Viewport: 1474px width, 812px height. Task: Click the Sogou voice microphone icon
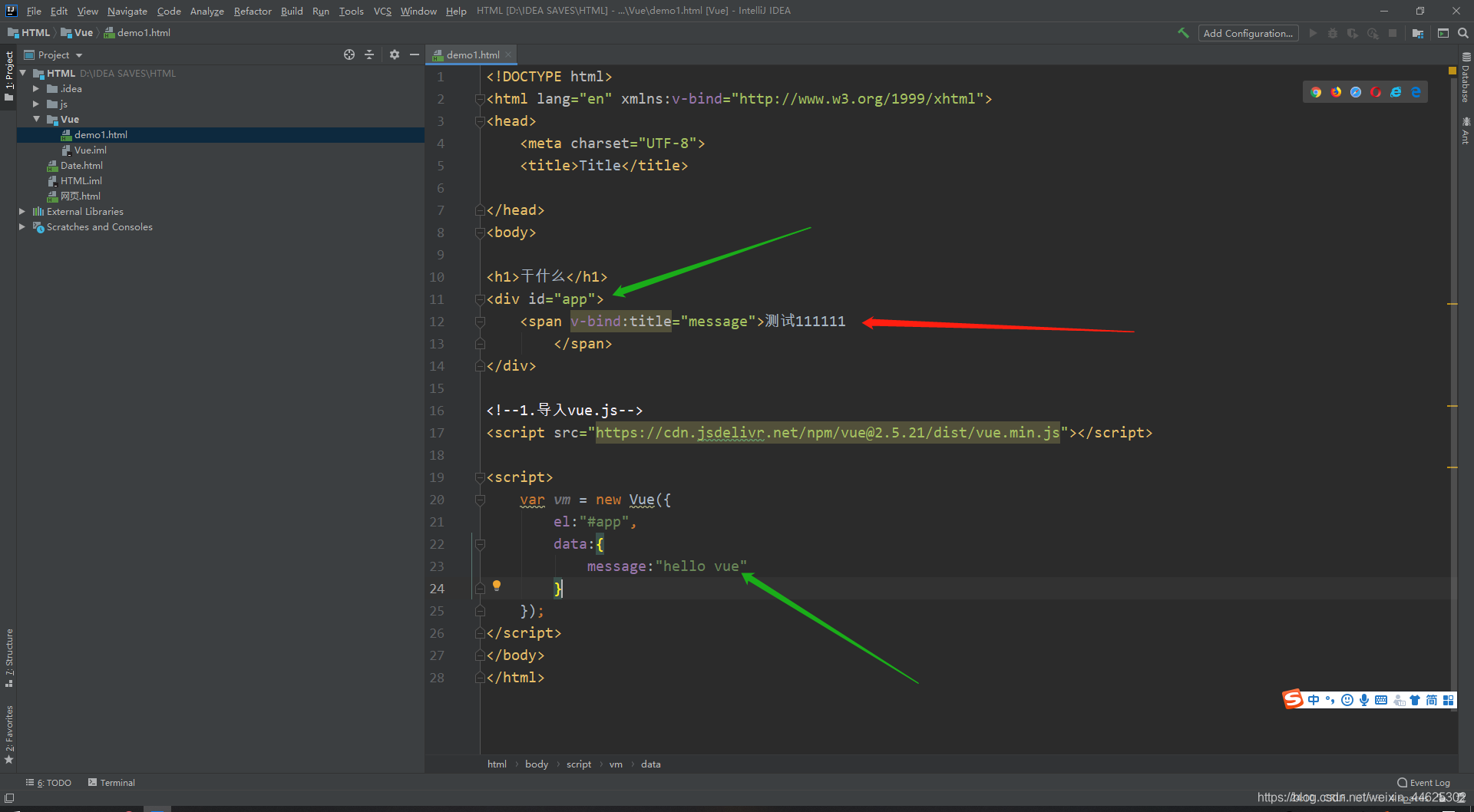(x=1364, y=700)
